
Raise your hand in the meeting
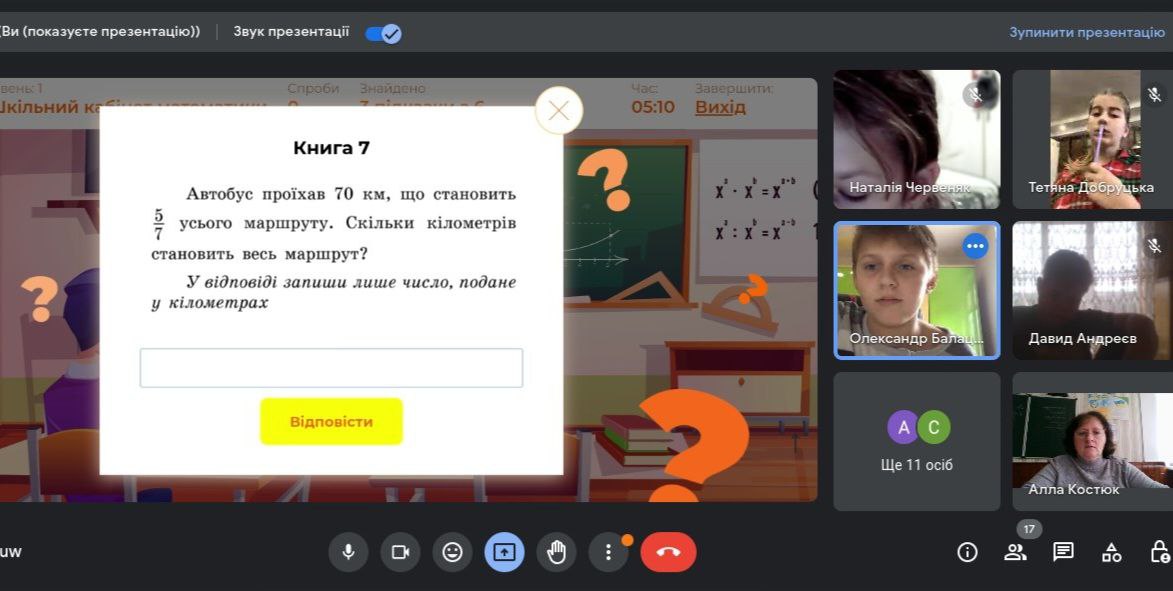(x=556, y=552)
